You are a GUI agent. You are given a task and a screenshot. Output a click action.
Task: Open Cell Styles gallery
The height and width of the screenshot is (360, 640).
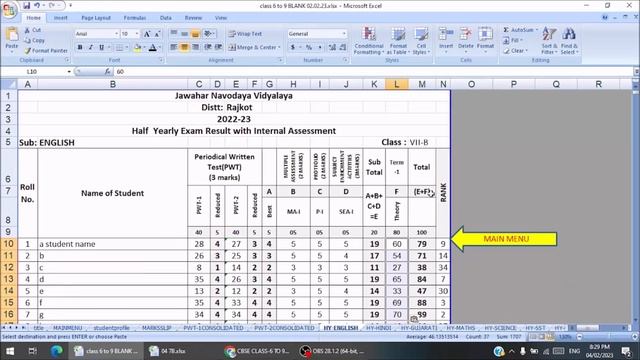pos(421,41)
